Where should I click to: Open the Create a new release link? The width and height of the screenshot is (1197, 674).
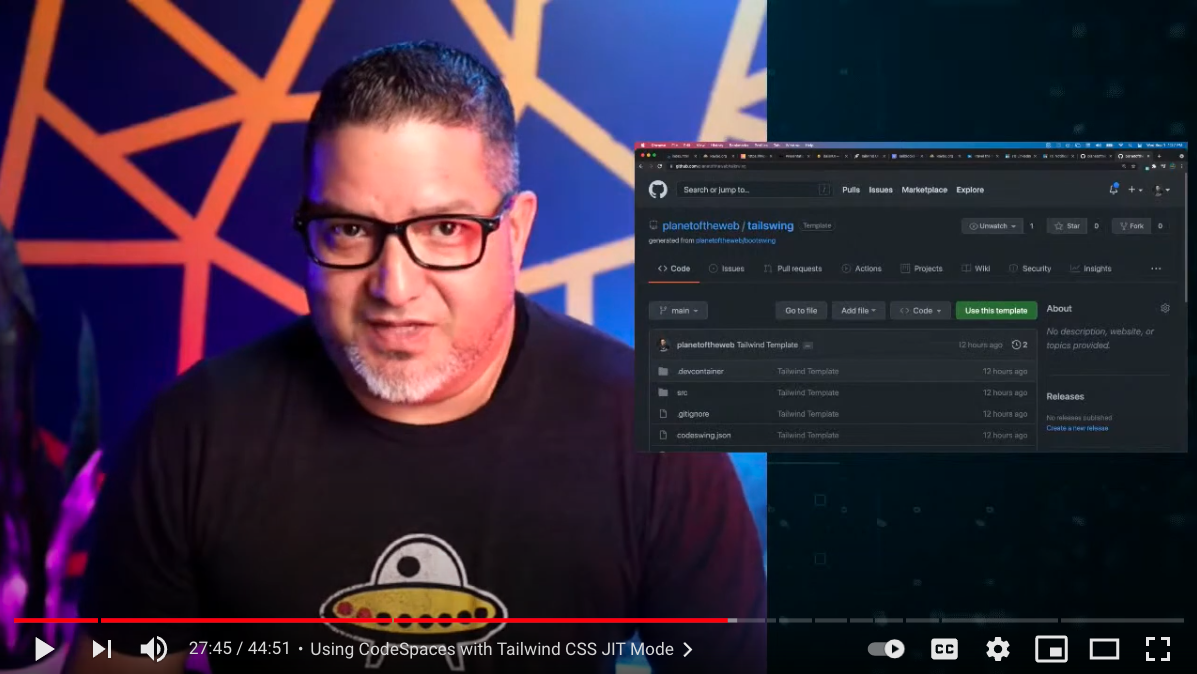click(1077, 428)
